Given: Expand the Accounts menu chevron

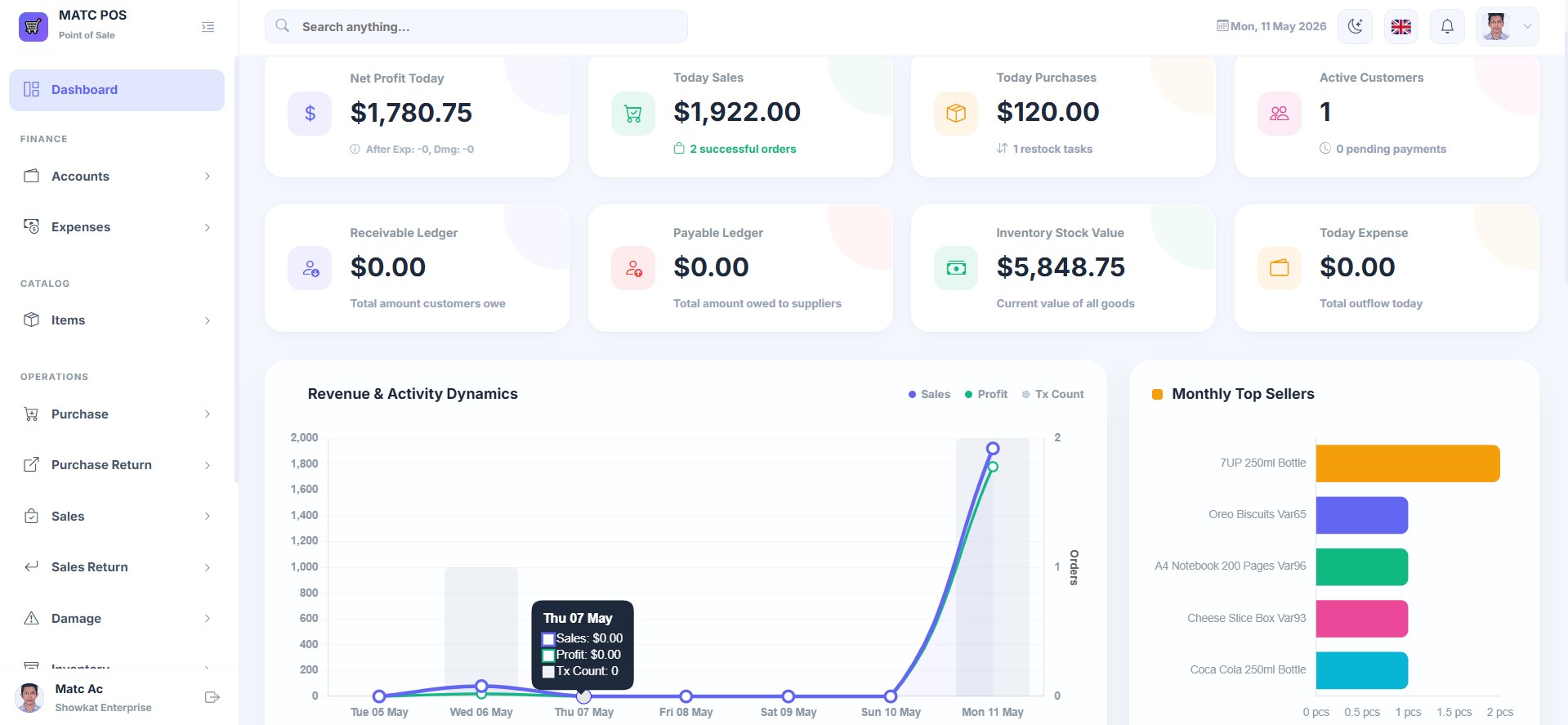Looking at the screenshot, I should tap(208, 176).
